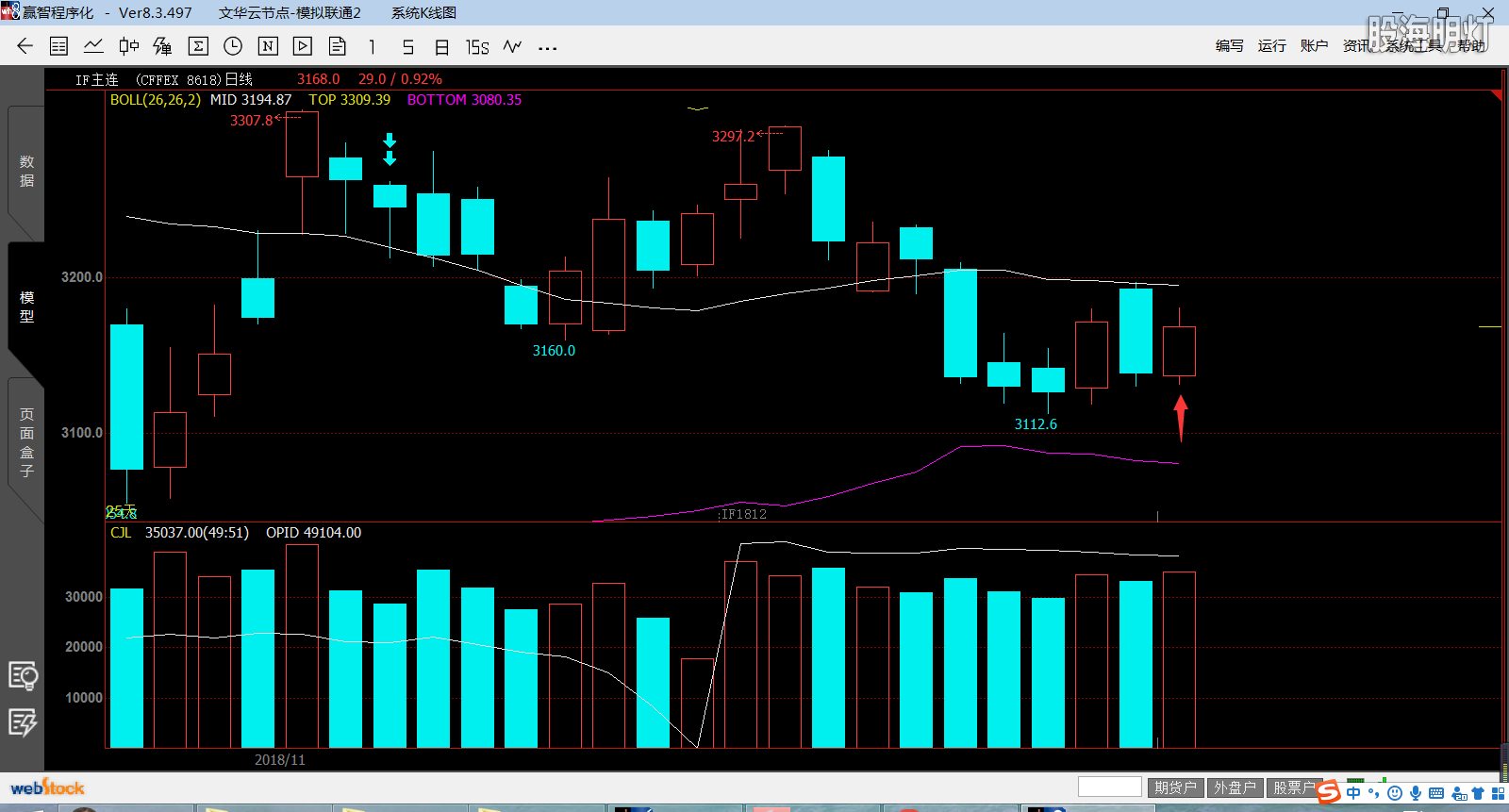This screenshot has width=1509, height=812.
Task: Click the BOLL(26,26,2) indicator label
Action: click(x=156, y=100)
